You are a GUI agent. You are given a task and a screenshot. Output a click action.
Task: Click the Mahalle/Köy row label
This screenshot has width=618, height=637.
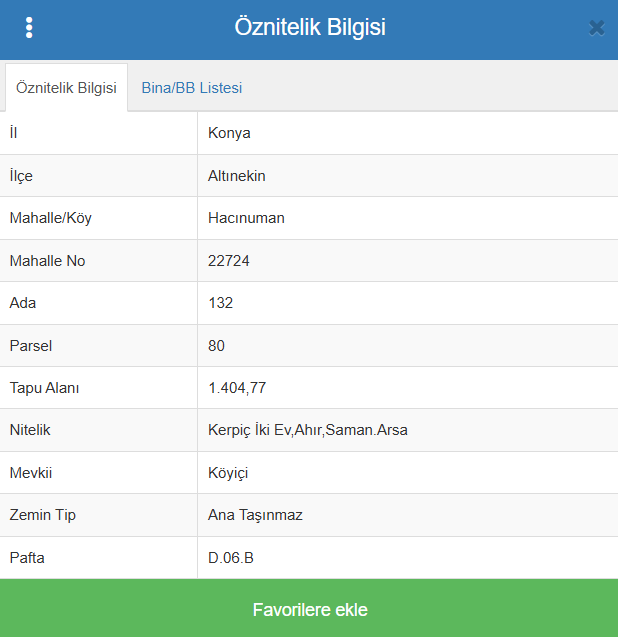pyautogui.click(x=51, y=218)
